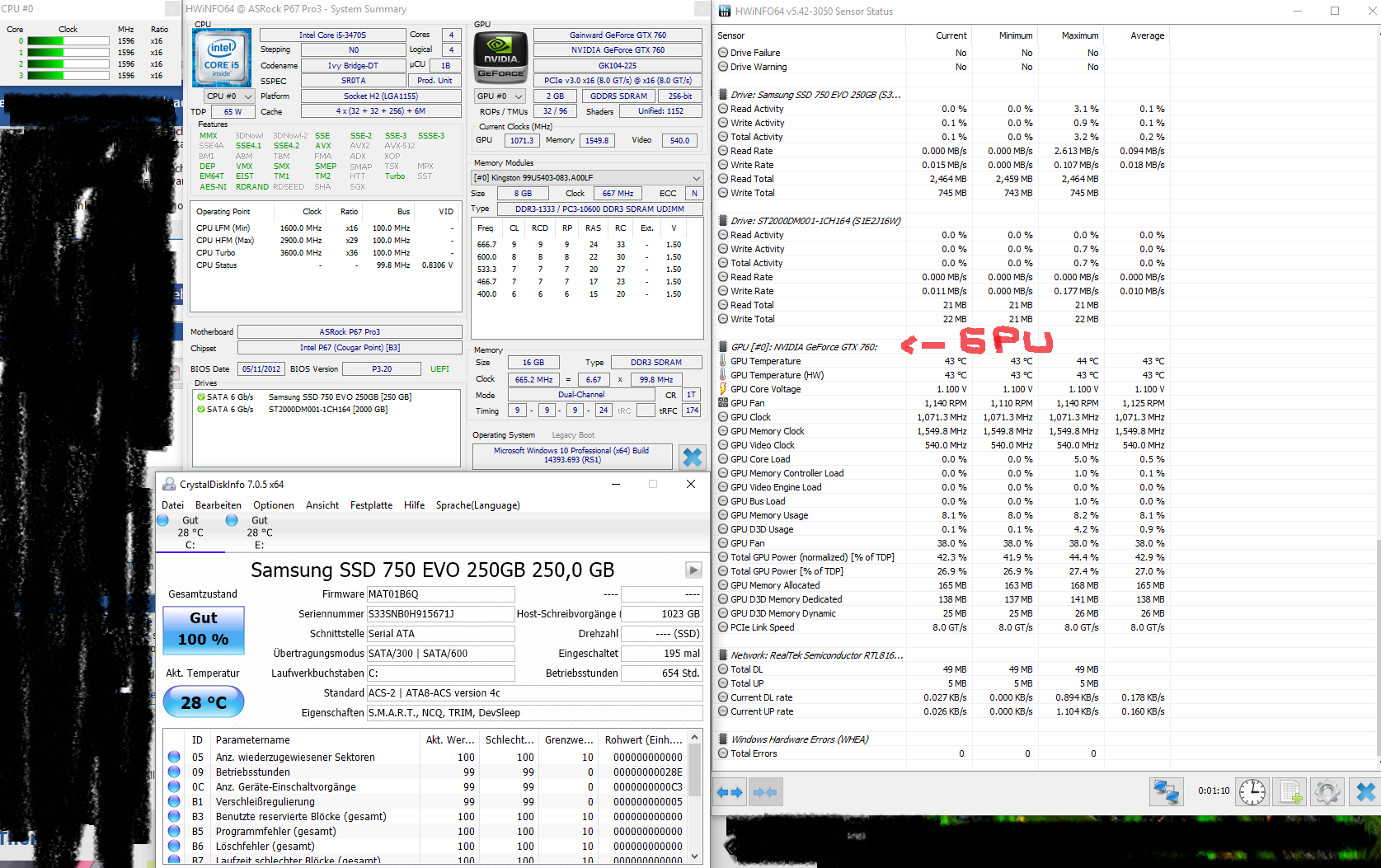This screenshot has height=868, width=1381.
Task: Click the status orb of SMART row B1
Action: pyautogui.click(x=174, y=801)
